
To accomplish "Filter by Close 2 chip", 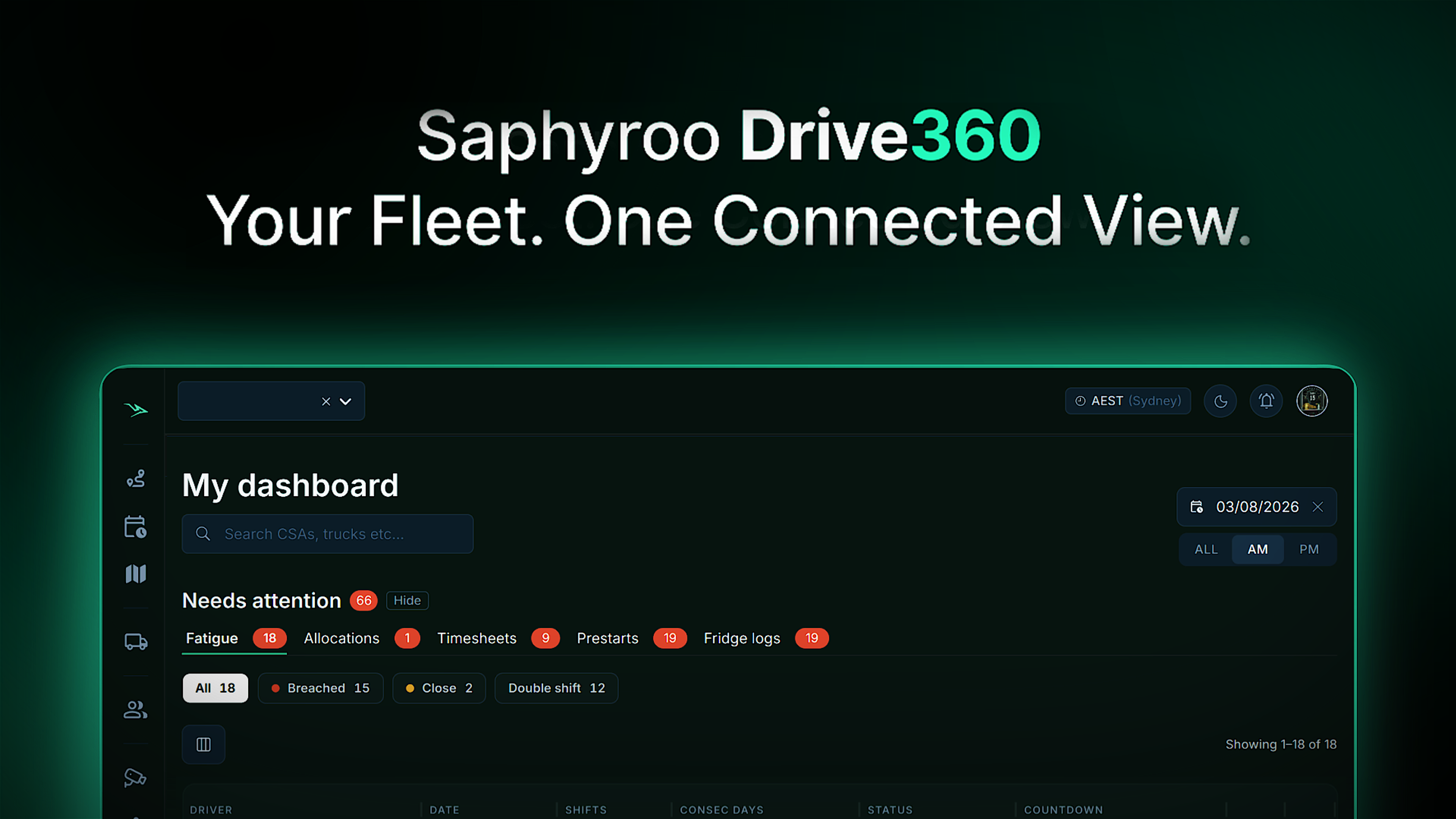I will pyautogui.click(x=439, y=688).
